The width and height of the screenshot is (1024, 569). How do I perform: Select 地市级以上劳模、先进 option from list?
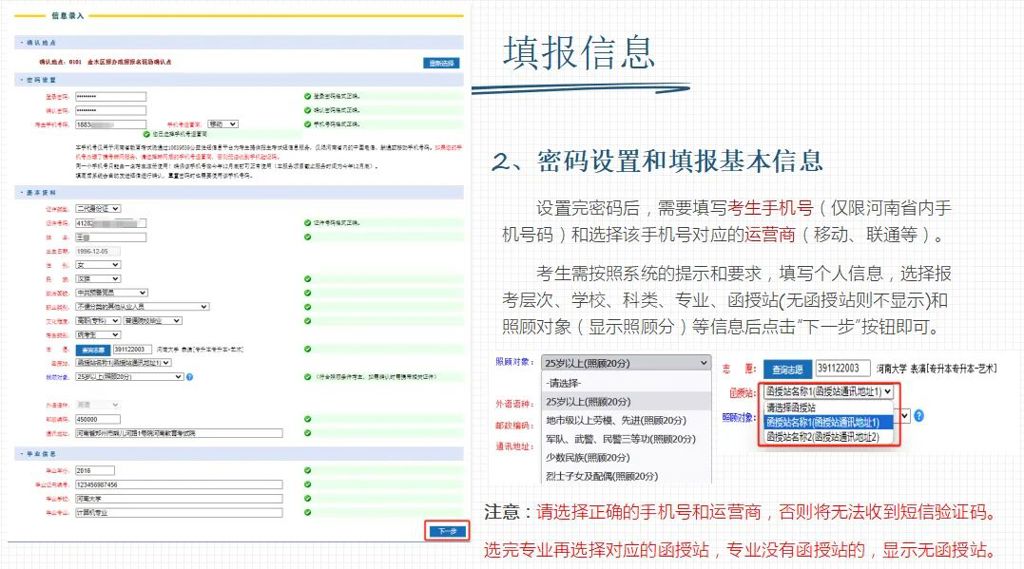point(615,420)
